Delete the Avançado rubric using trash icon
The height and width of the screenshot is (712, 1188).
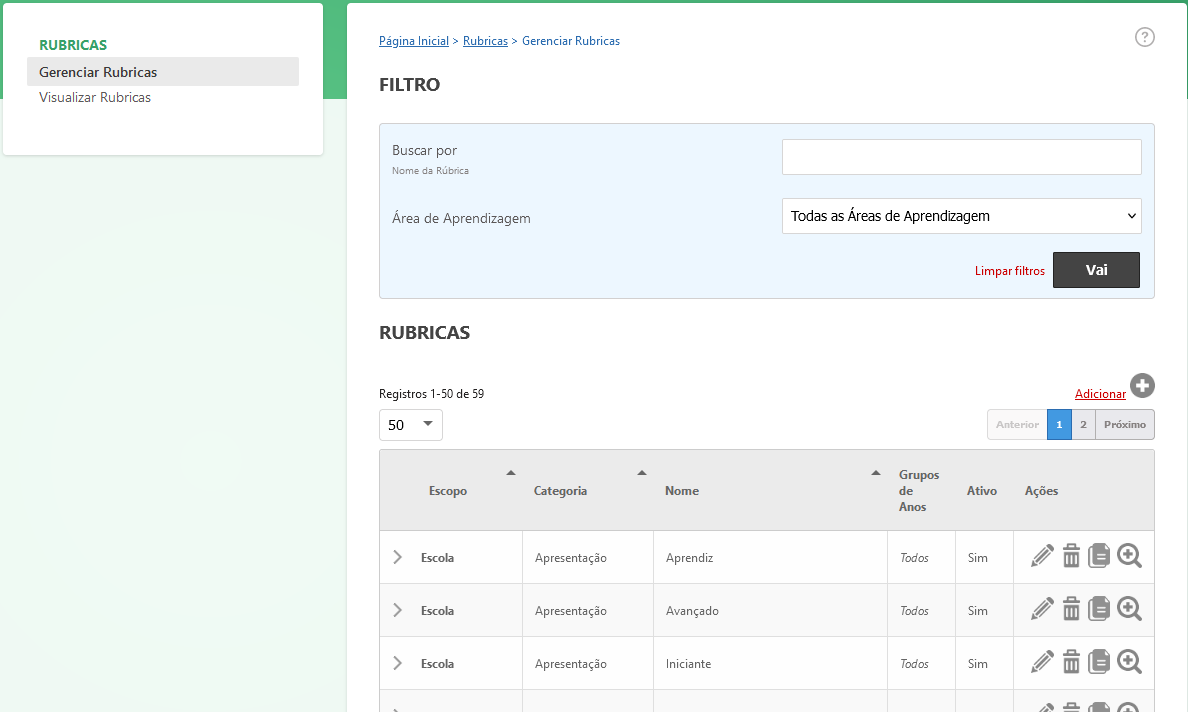[x=1071, y=609]
